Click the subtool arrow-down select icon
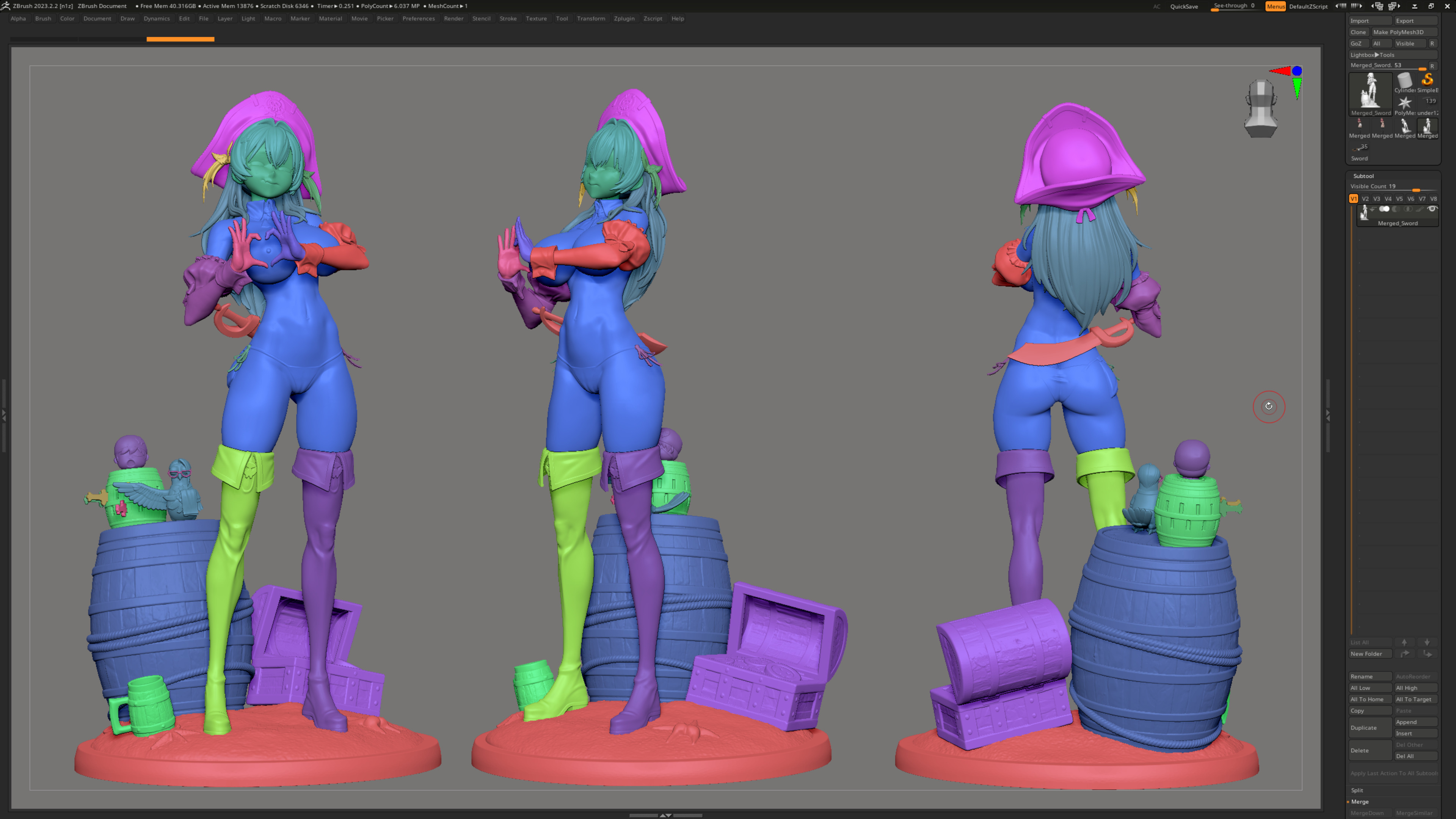1456x819 pixels. click(x=1373, y=209)
